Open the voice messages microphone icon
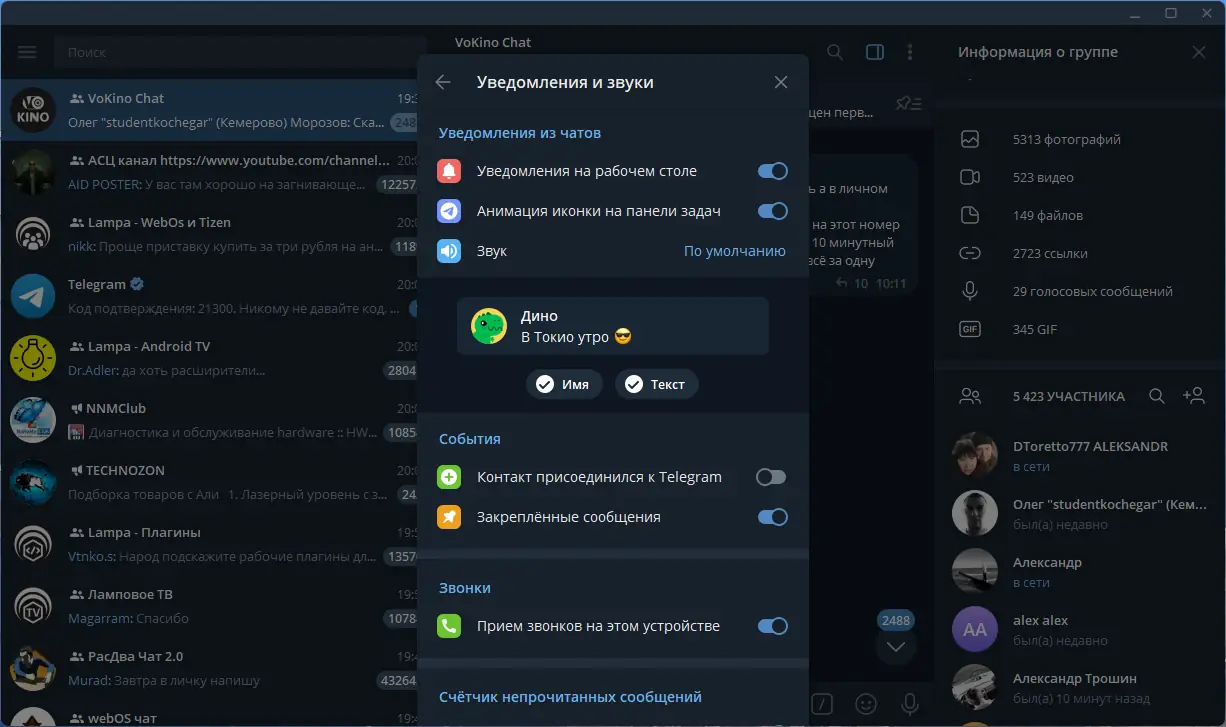 click(x=969, y=292)
